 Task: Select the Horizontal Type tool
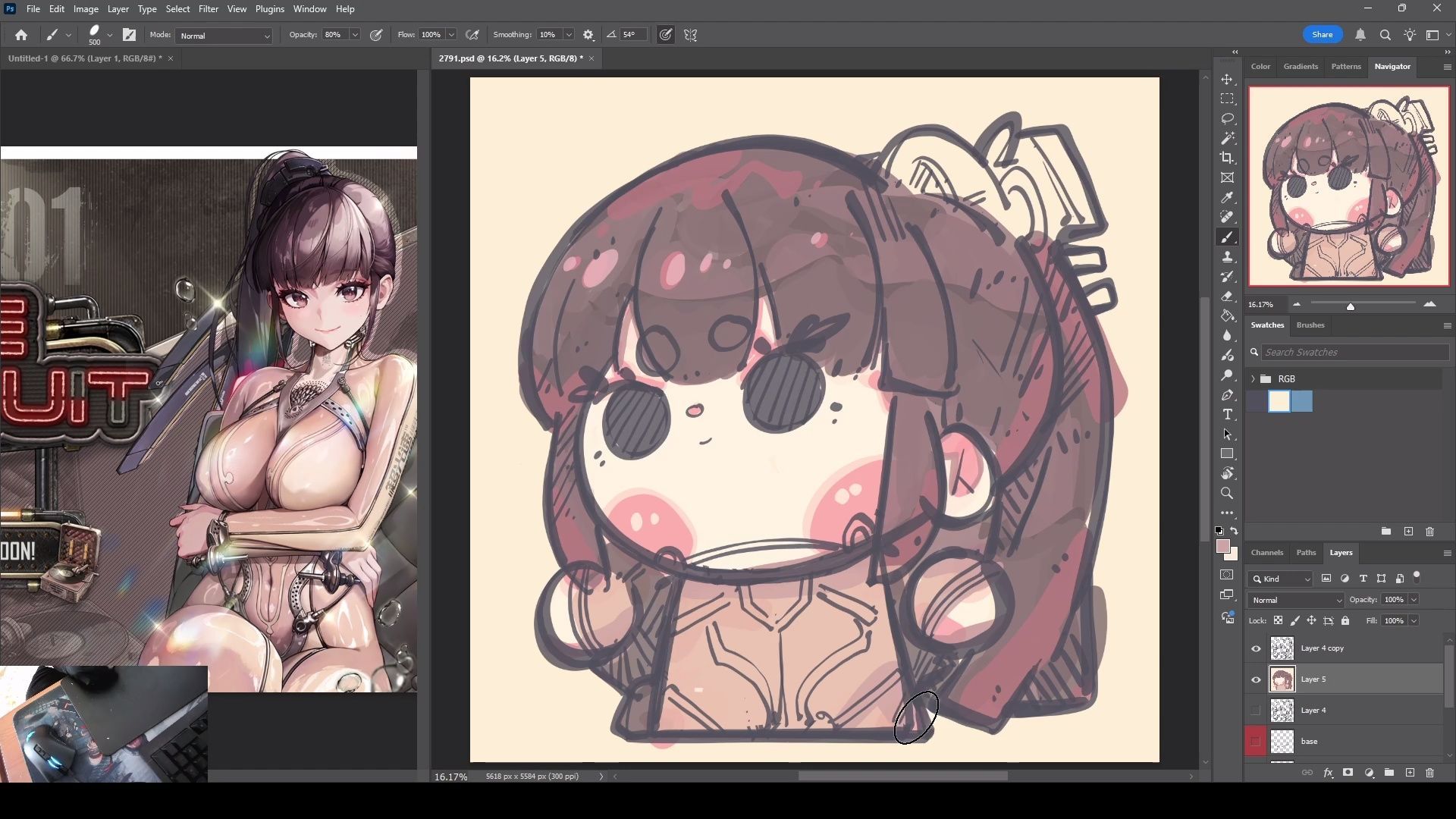point(1227,415)
